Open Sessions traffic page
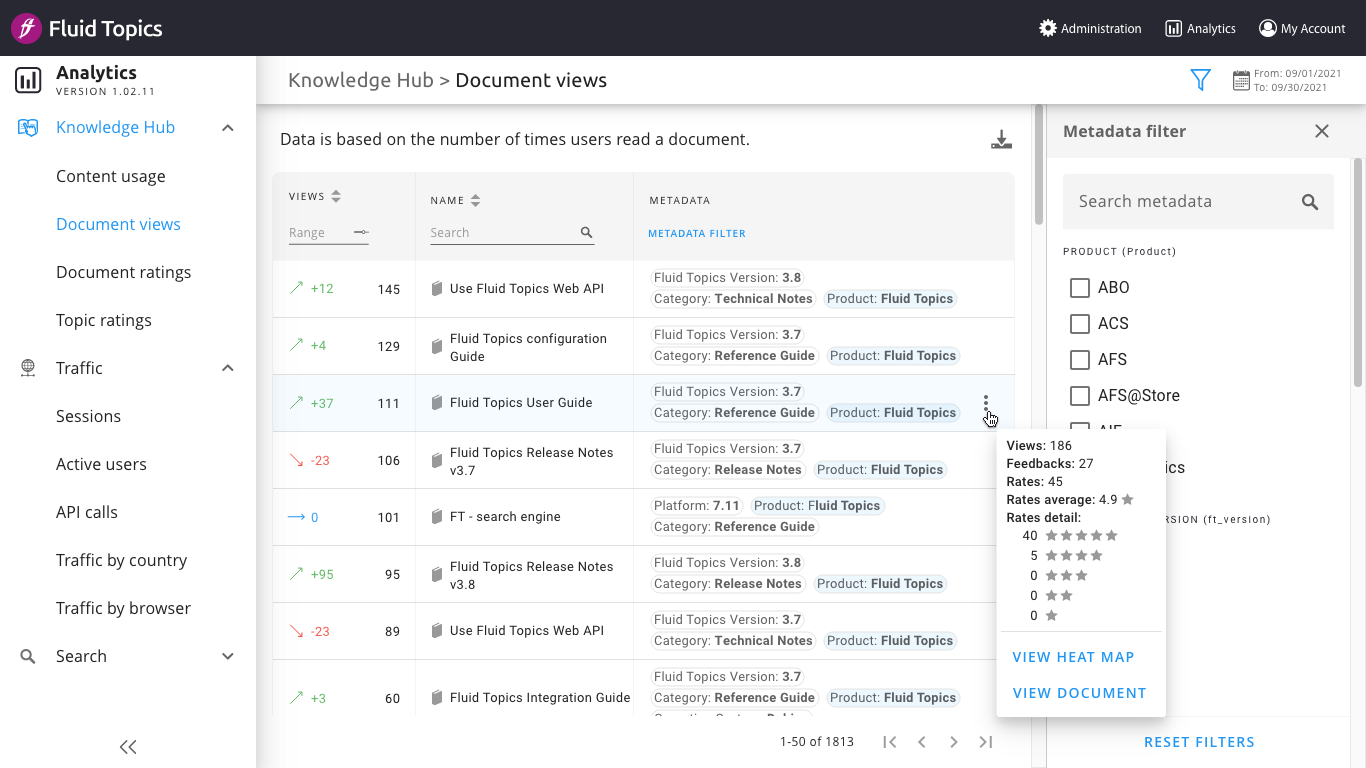 (88, 416)
